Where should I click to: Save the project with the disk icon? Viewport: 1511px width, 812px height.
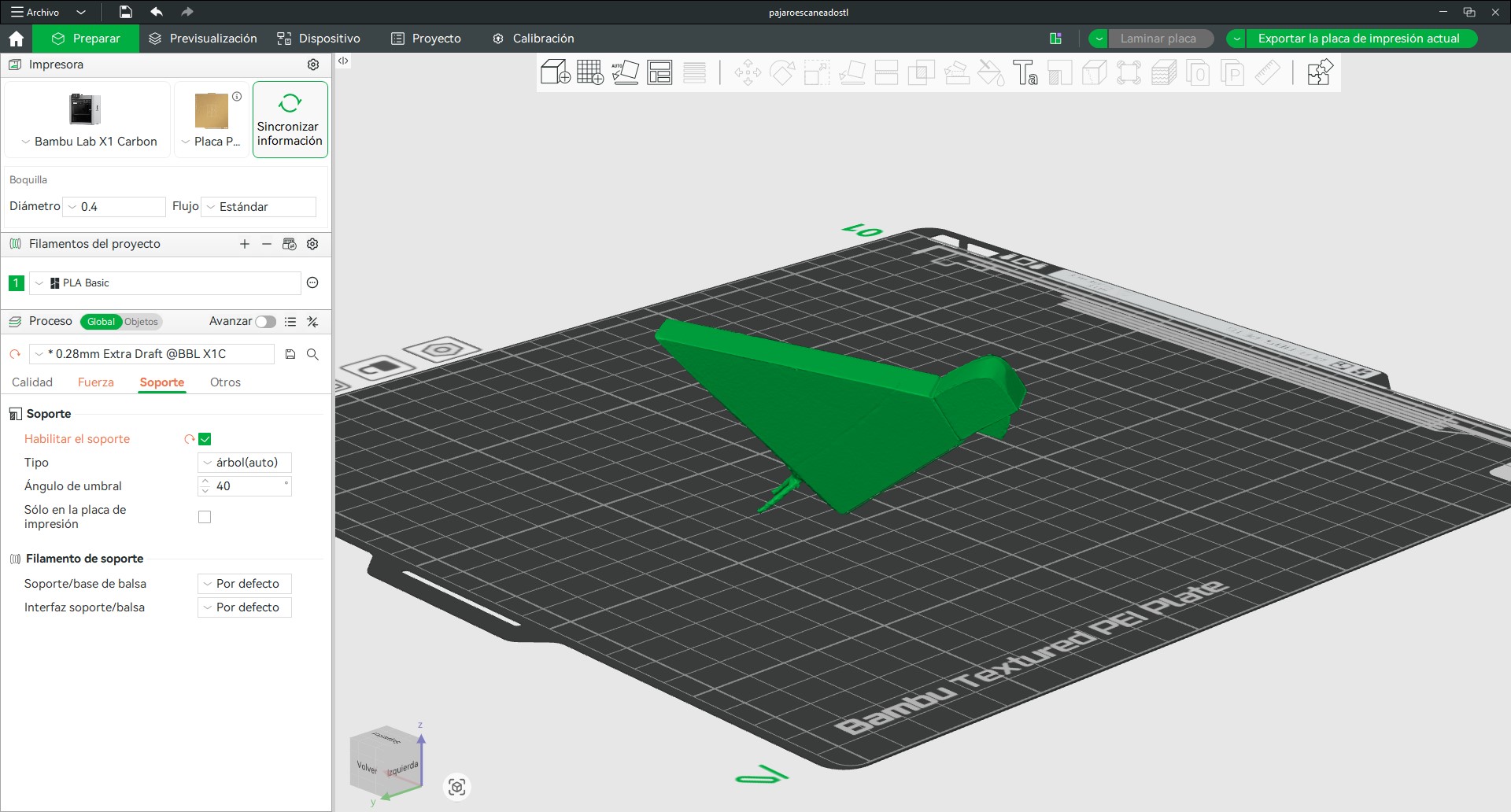[126, 12]
